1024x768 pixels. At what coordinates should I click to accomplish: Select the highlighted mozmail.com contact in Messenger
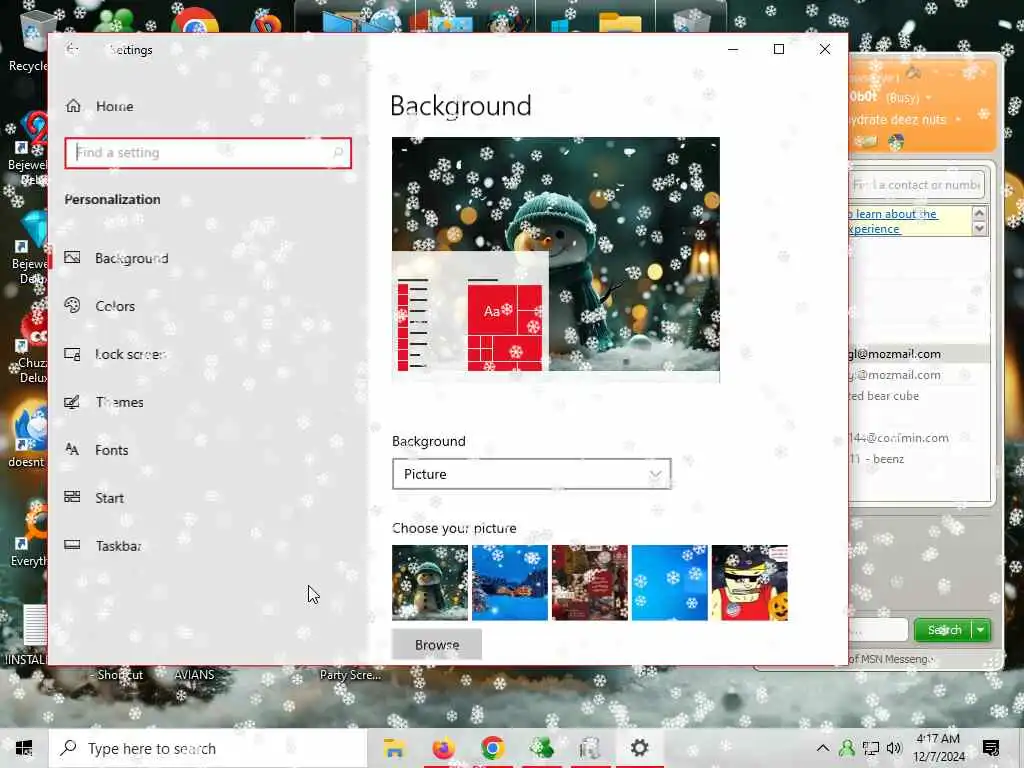pos(919,354)
